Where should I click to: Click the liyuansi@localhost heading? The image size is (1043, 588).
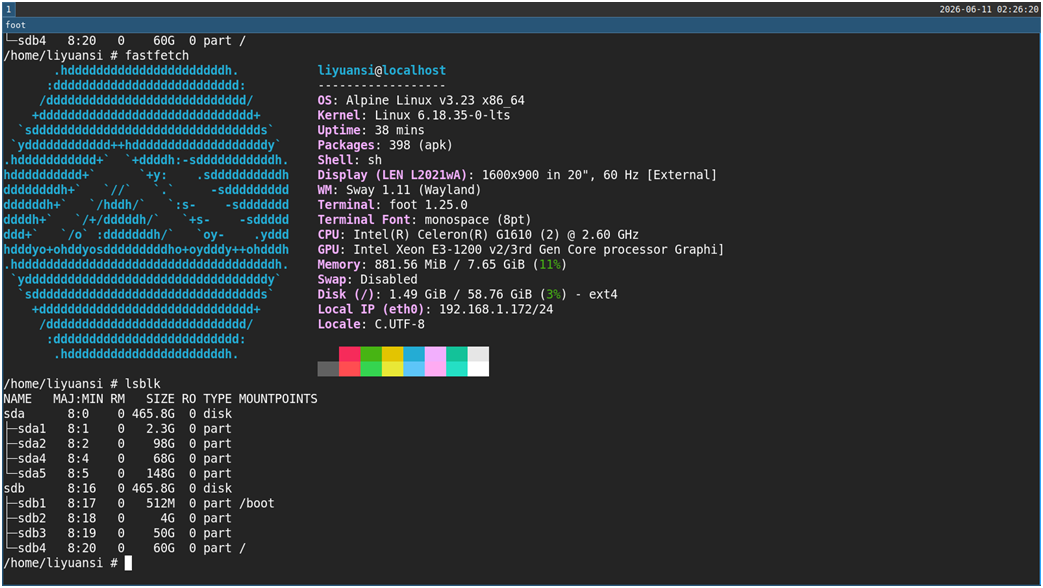(x=382, y=71)
